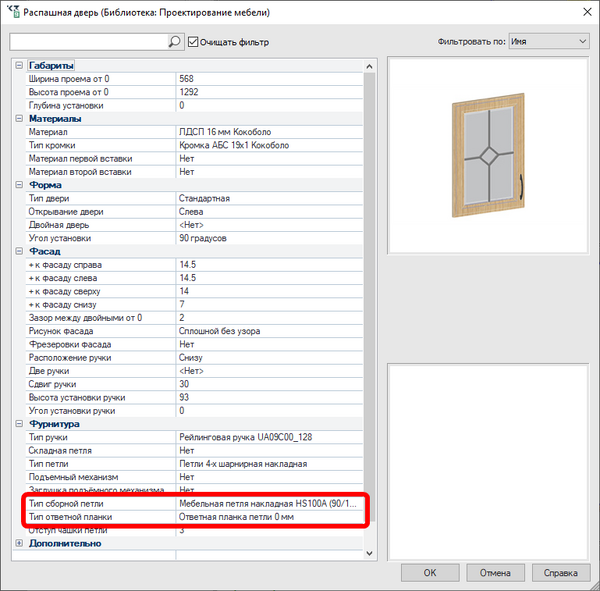The height and width of the screenshot is (591, 600).
Task: Collapse the "Материалы" section
Action: coord(19,119)
